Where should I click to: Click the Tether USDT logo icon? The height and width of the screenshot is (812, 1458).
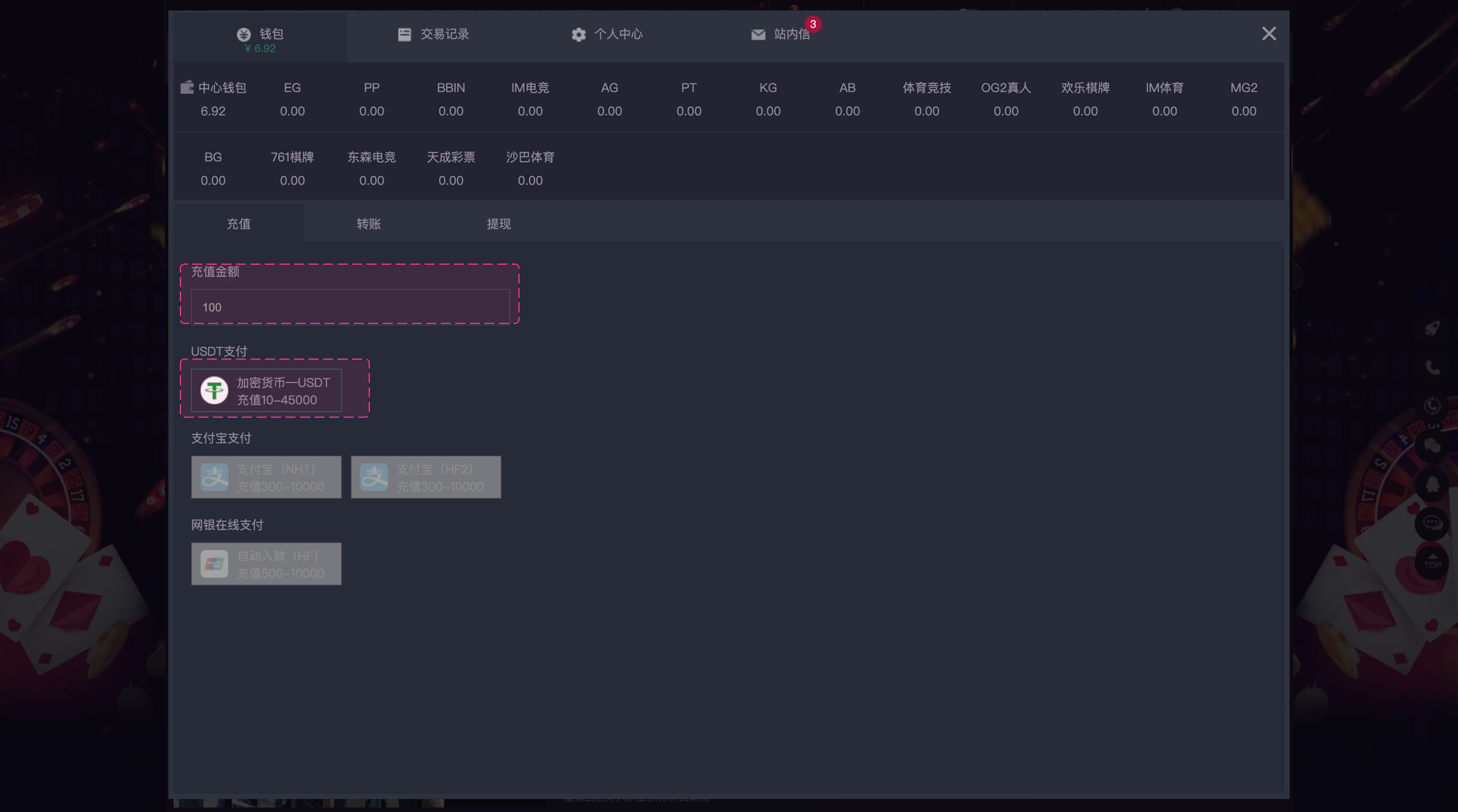tap(214, 390)
